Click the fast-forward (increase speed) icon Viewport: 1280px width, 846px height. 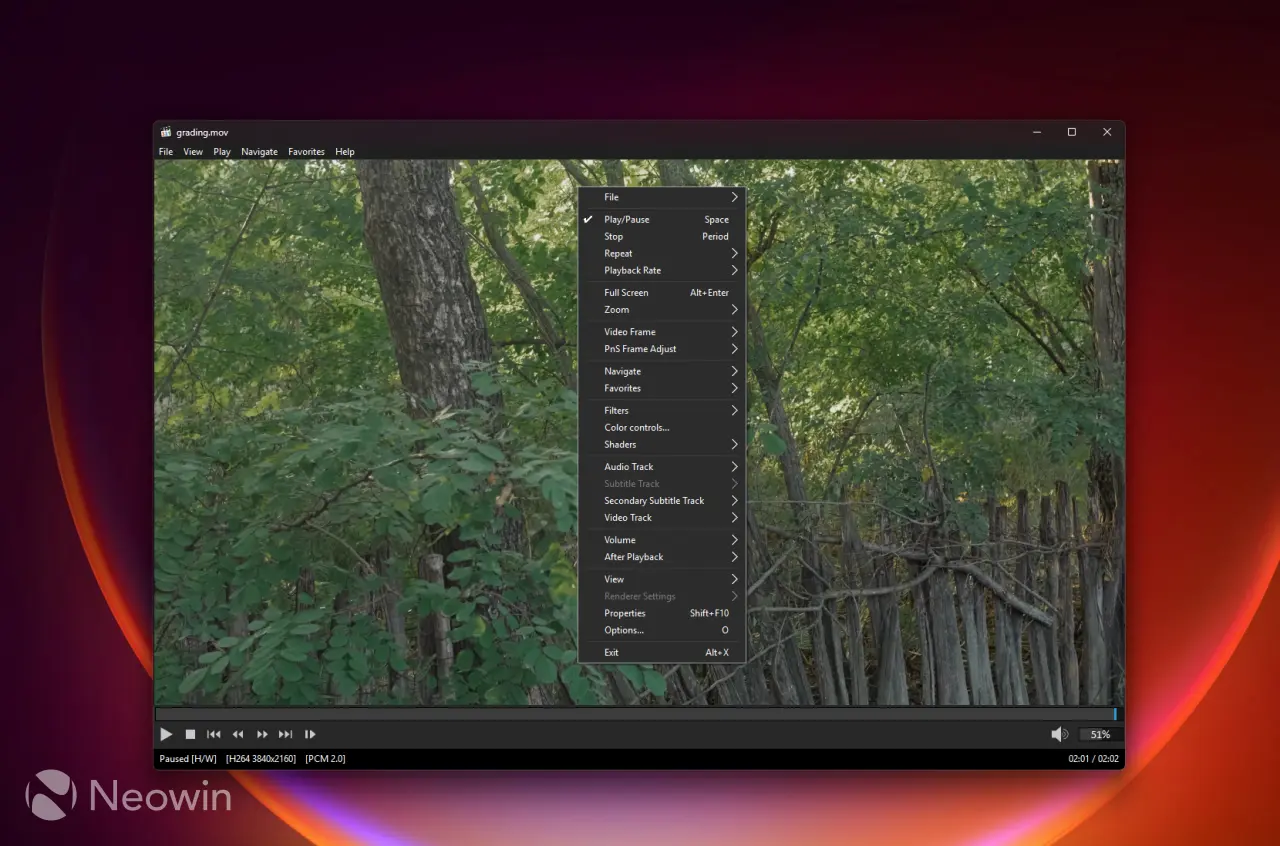[262, 734]
